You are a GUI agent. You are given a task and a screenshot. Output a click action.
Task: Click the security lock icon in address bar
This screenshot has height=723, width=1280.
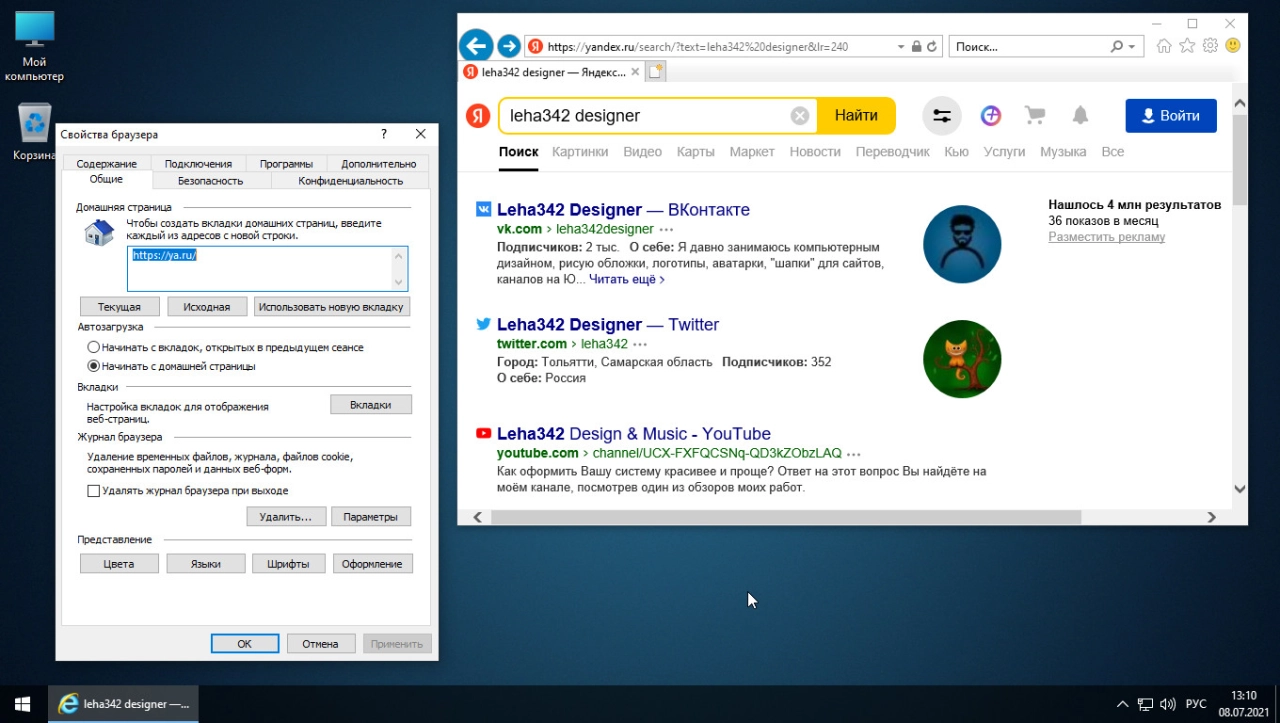coord(916,46)
